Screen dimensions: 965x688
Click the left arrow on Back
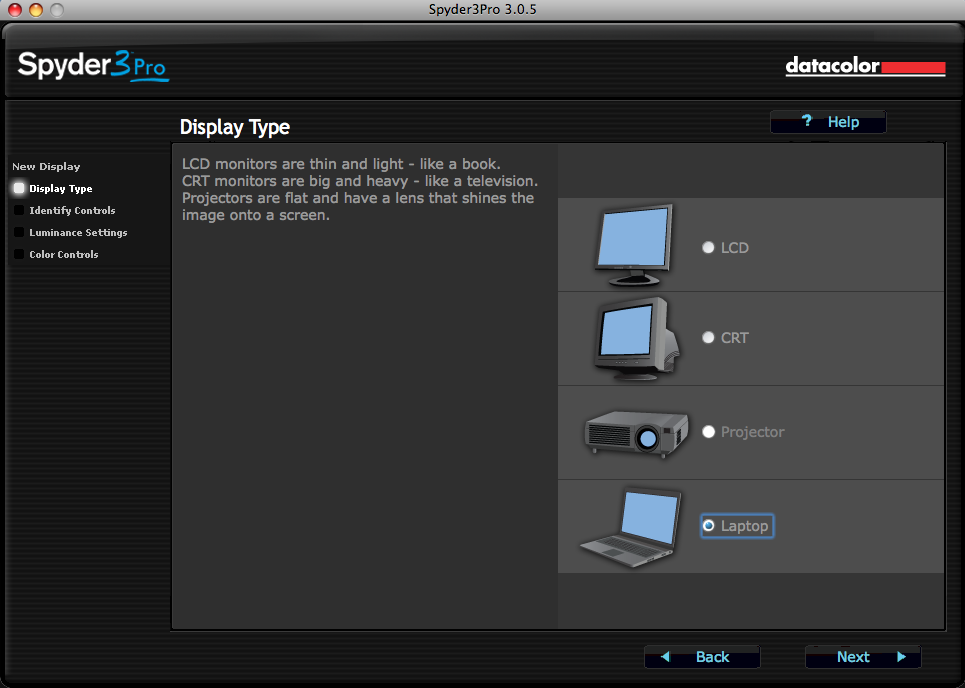[665, 657]
